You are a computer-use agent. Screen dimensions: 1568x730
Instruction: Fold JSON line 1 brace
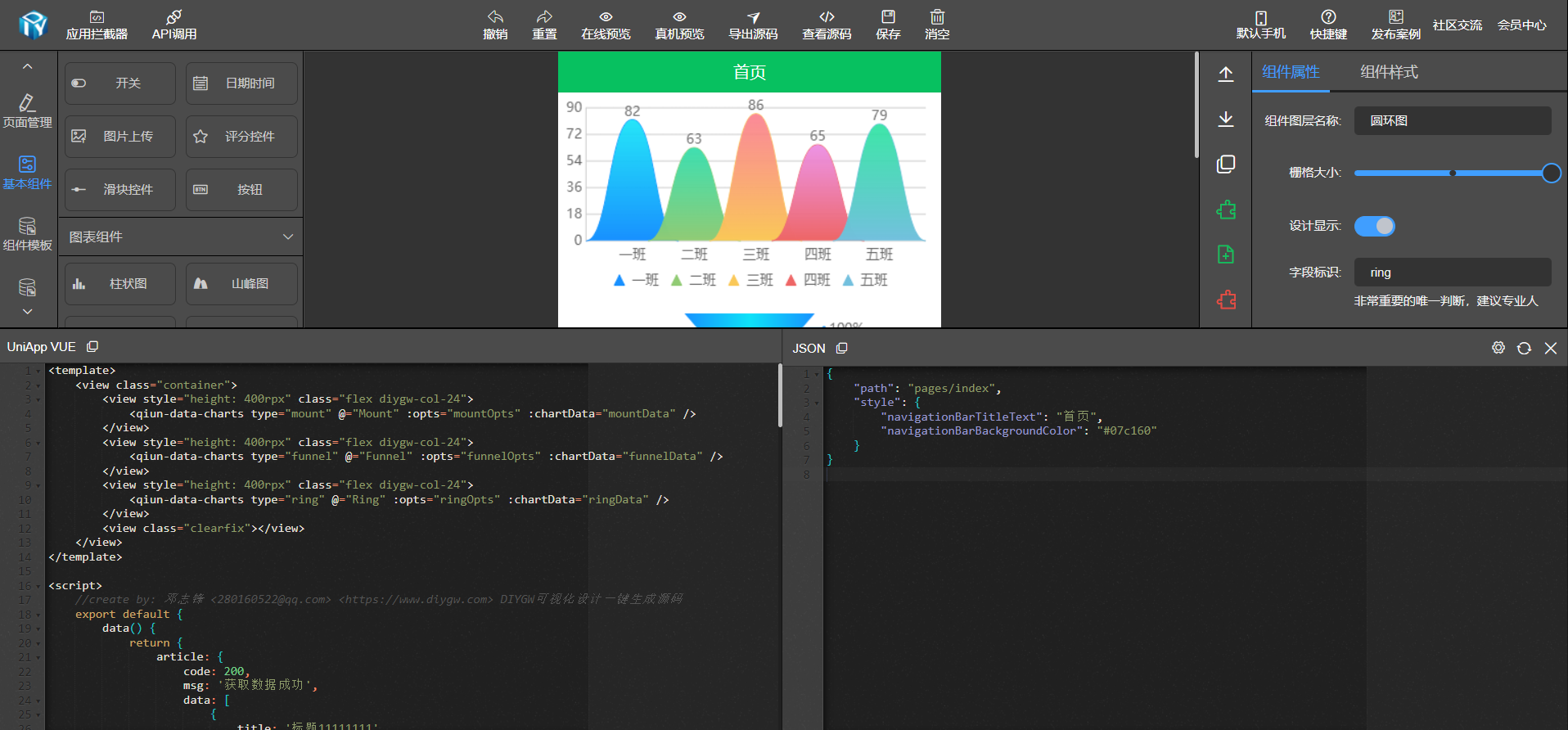(816, 374)
